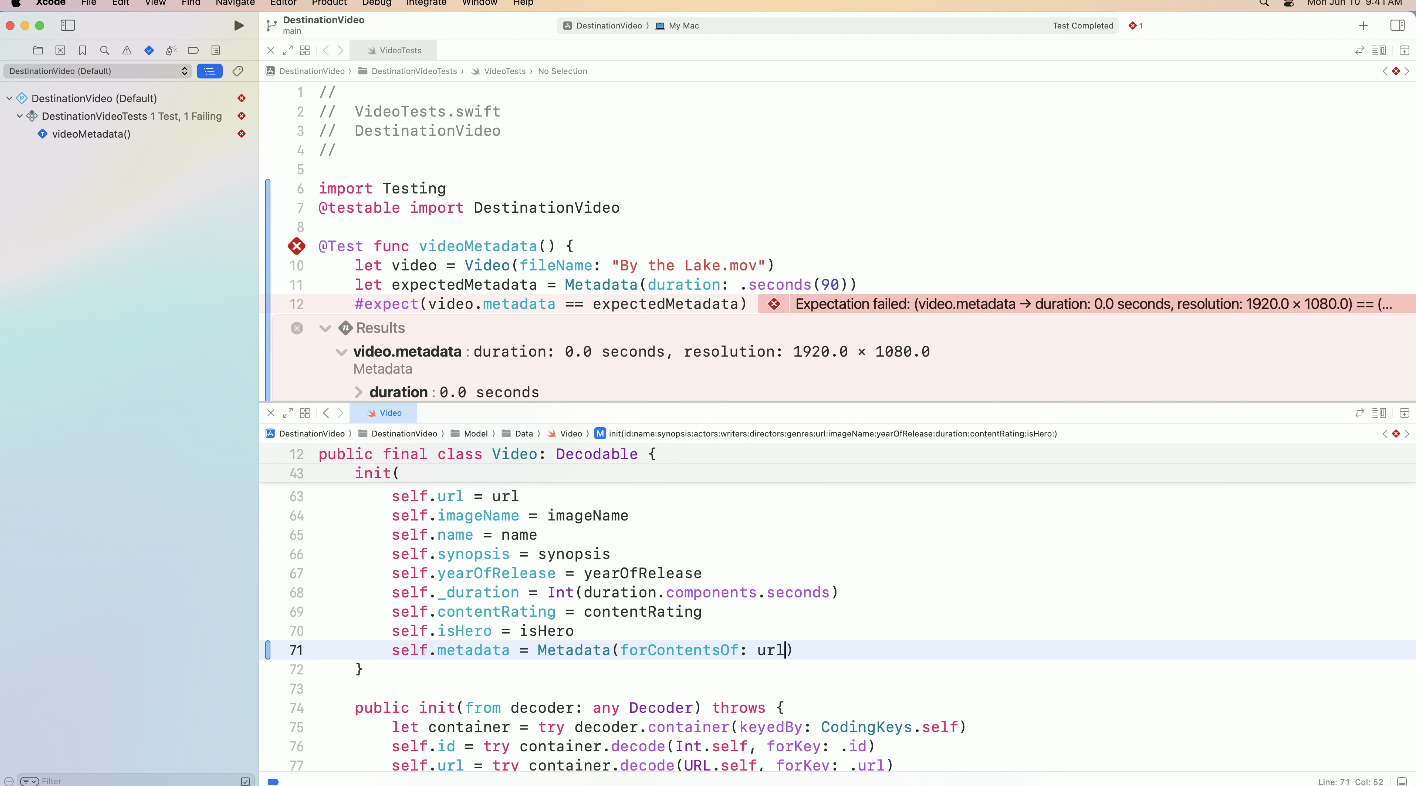Click the Expectation failed inline annotation
The height and width of the screenshot is (786, 1416).
point(1086,304)
